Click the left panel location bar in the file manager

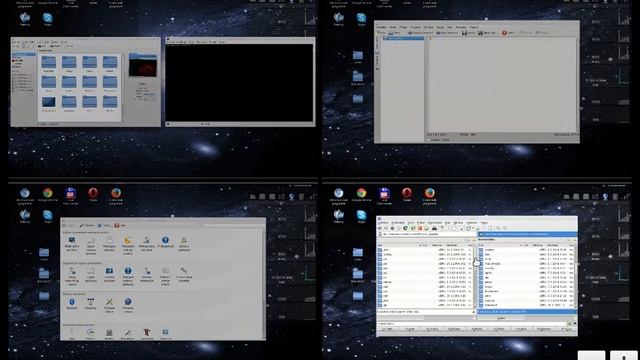click(x=426, y=234)
